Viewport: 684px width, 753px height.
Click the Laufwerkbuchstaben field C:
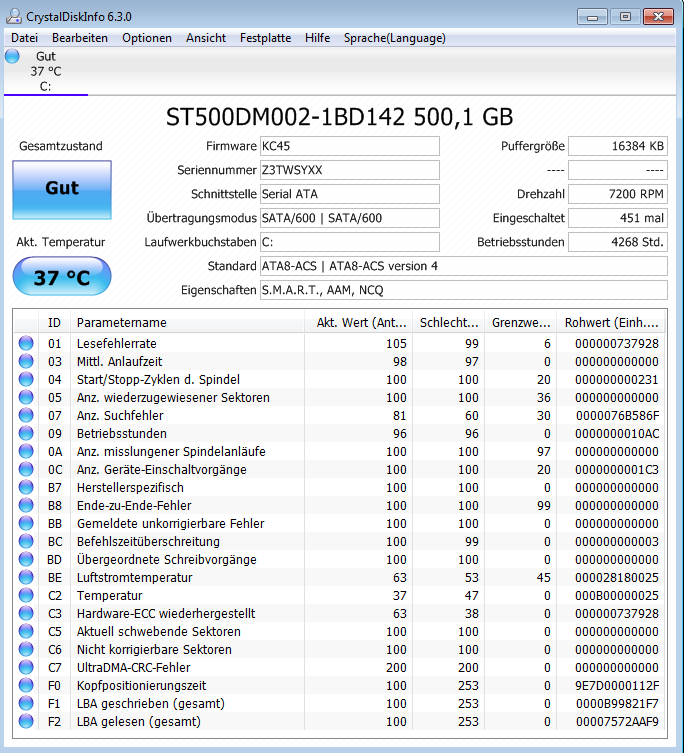tap(350, 242)
